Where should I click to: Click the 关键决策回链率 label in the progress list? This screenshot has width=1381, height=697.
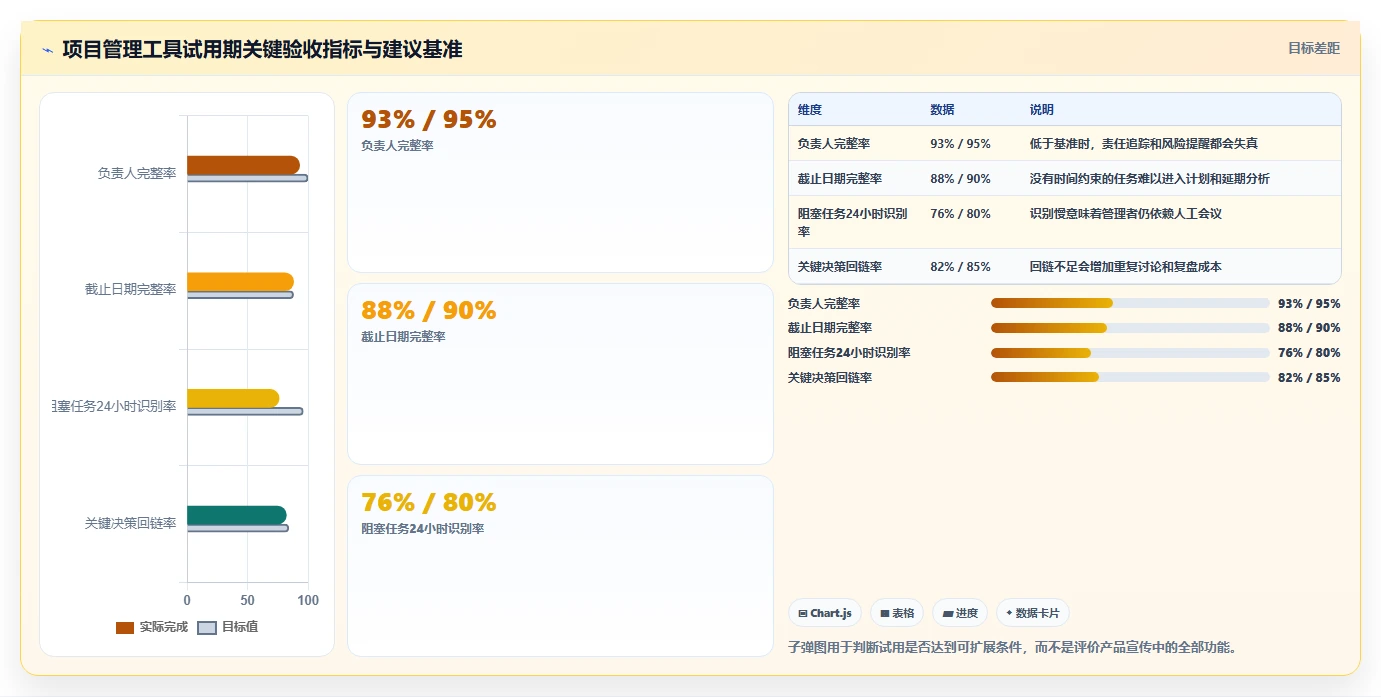coord(830,378)
